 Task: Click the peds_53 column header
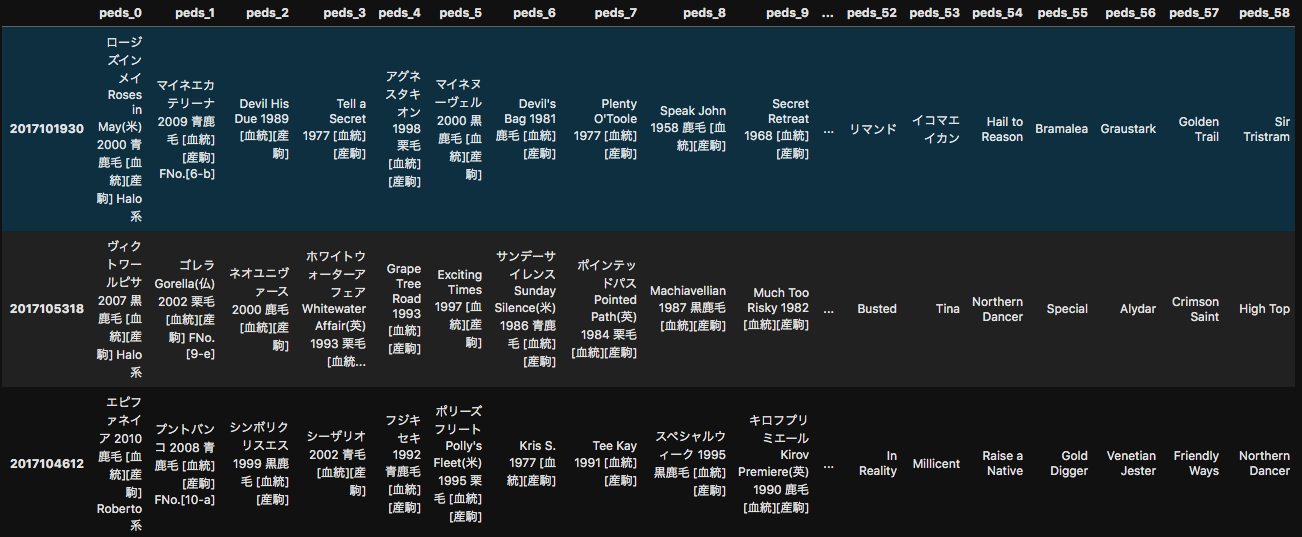[x=934, y=13]
